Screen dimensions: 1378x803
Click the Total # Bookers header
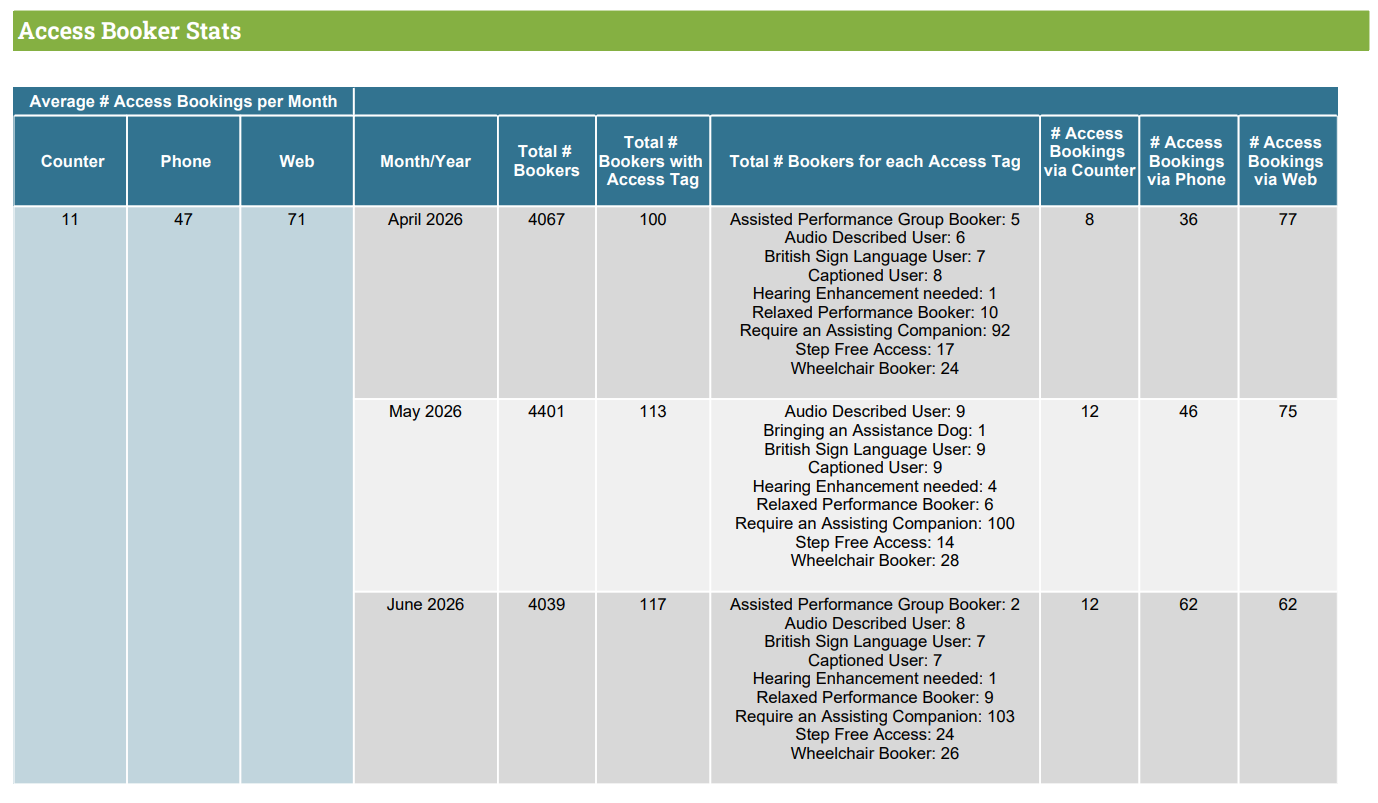546,161
